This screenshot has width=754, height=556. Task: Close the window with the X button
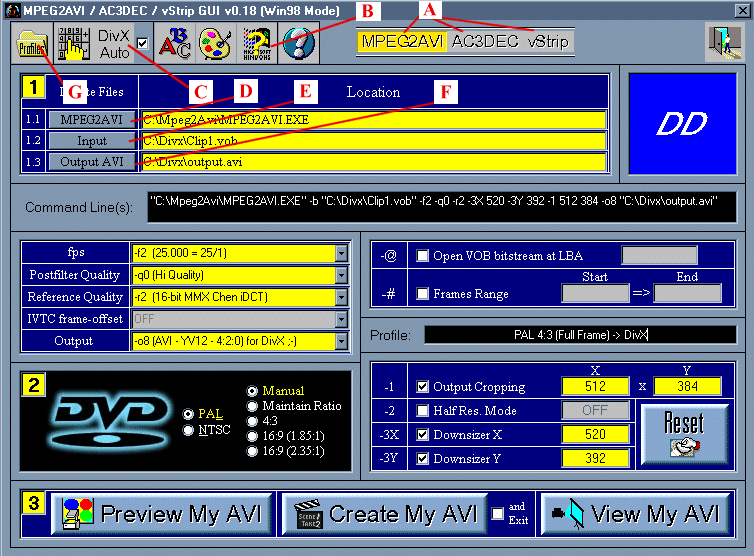point(742,10)
